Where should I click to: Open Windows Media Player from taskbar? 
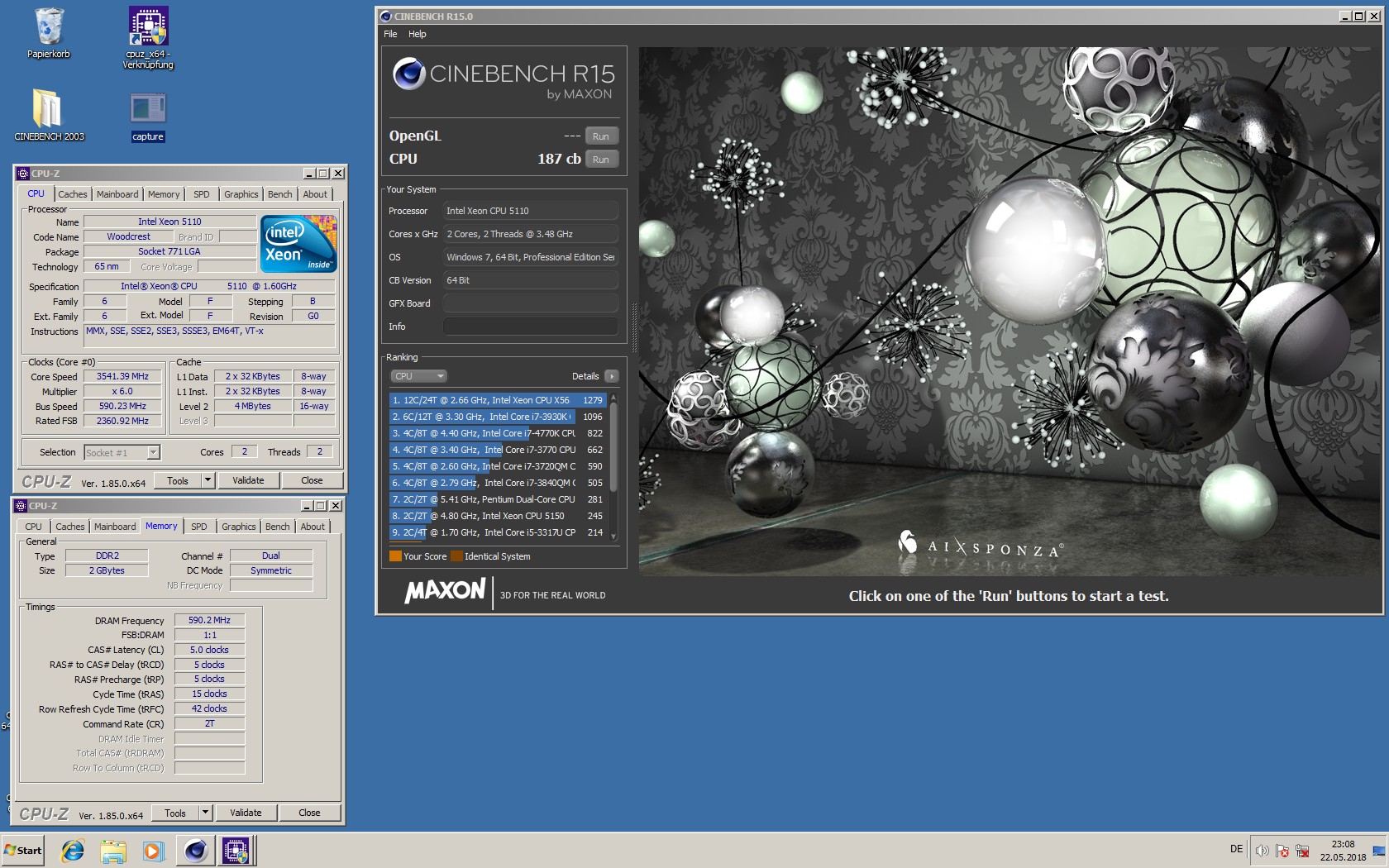[x=153, y=851]
